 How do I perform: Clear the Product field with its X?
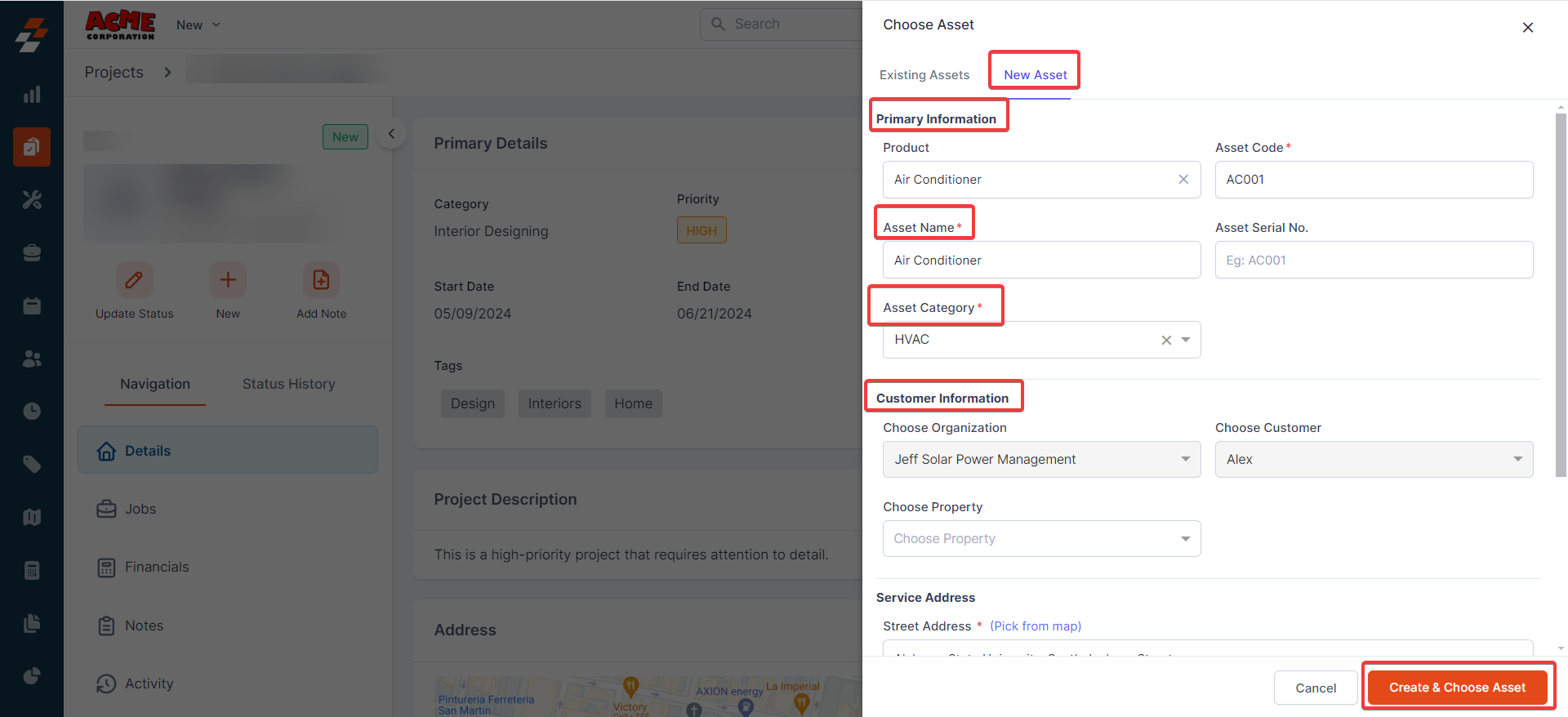tap(1183, 180)
